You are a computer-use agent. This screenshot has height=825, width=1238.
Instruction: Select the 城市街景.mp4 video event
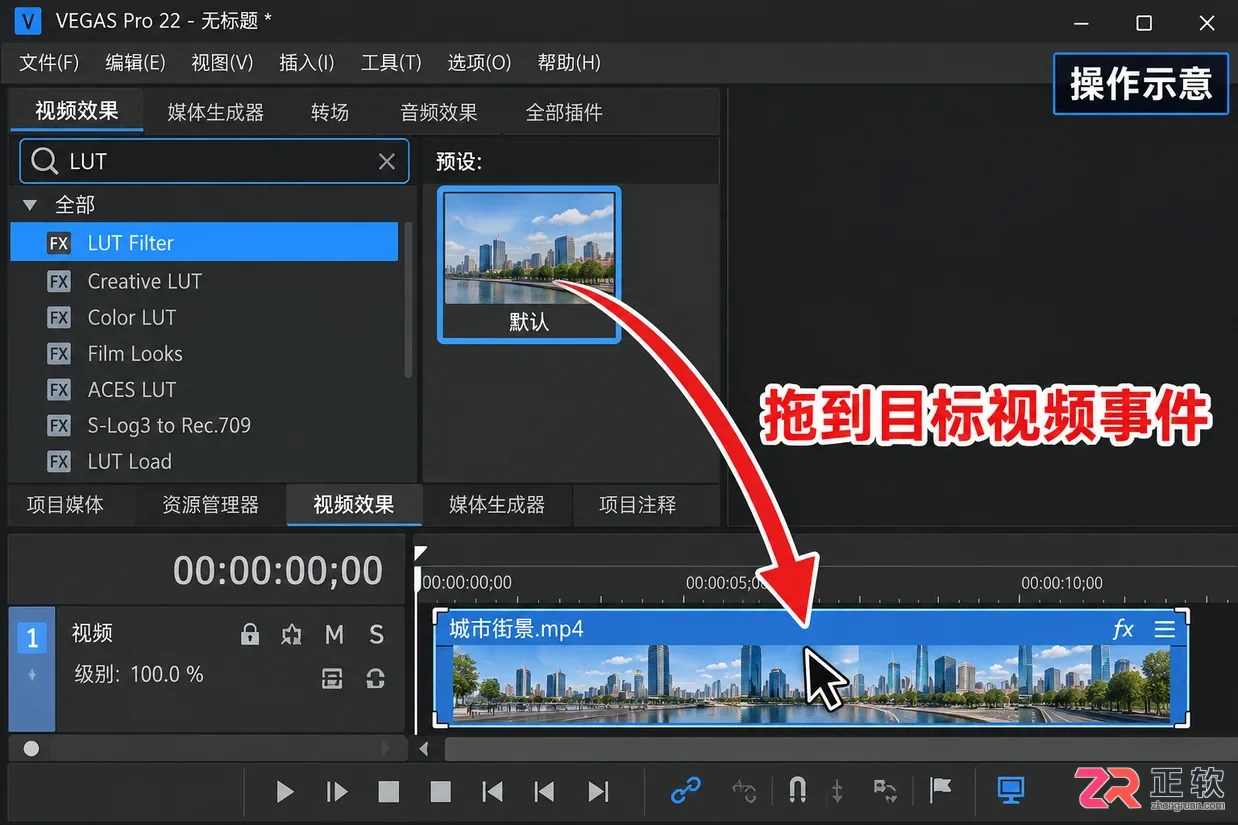click(812, 667)
